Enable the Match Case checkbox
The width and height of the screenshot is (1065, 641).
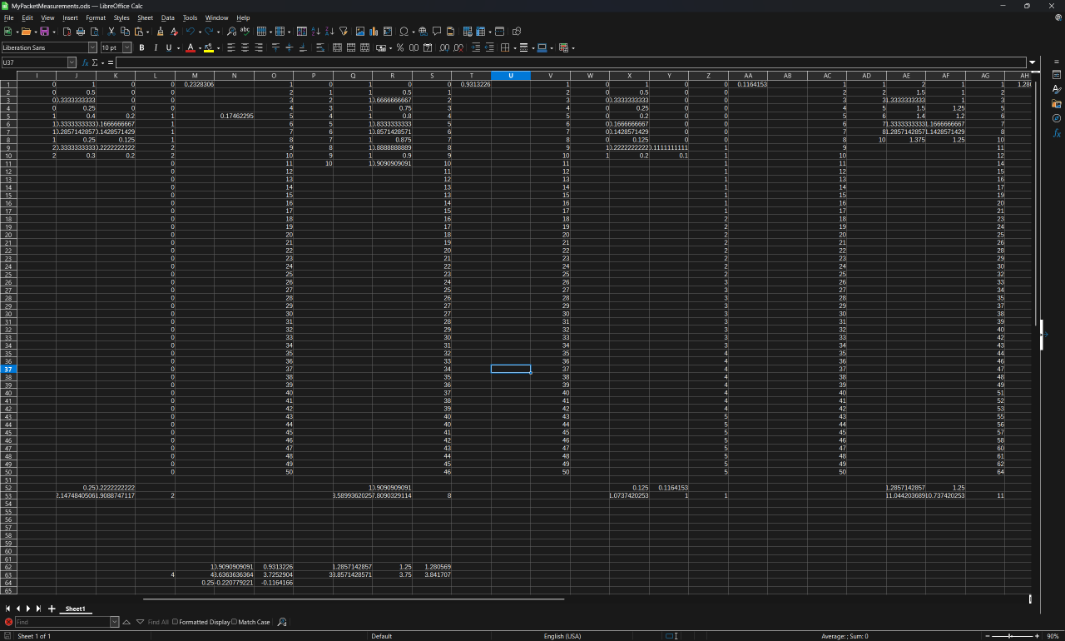(235, 622)
